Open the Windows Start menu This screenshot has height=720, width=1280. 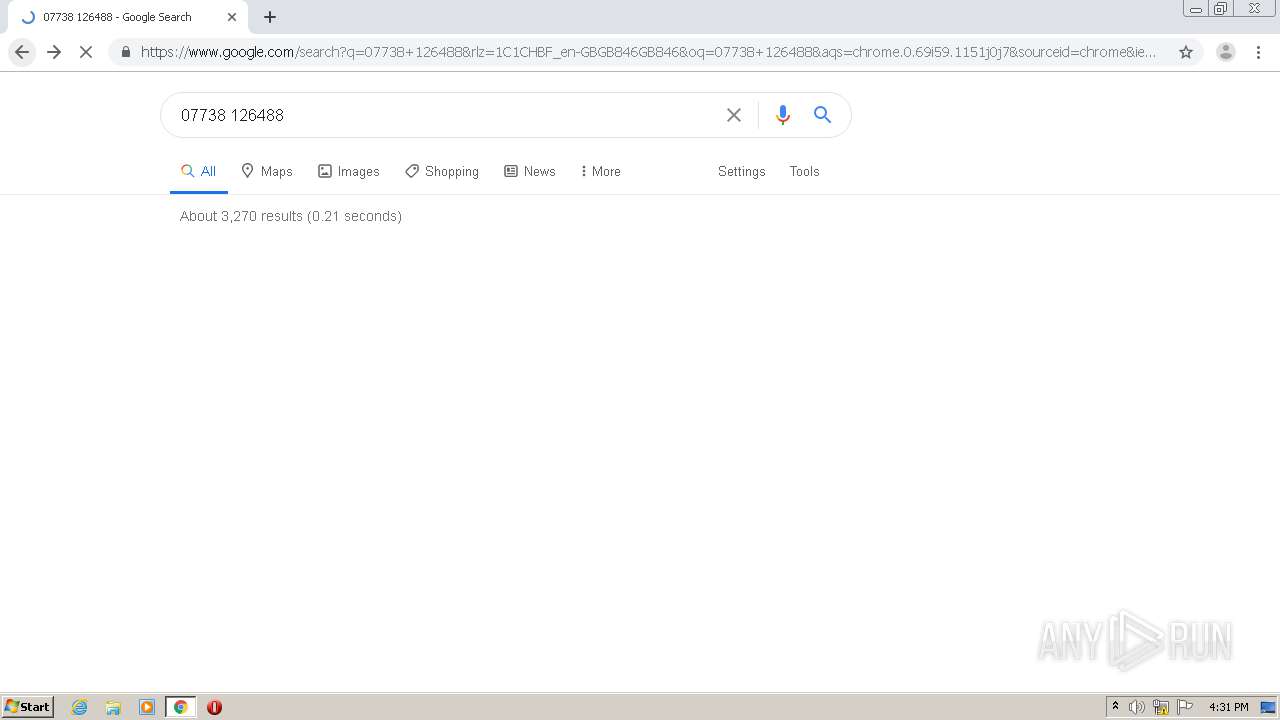coord(28,707)
